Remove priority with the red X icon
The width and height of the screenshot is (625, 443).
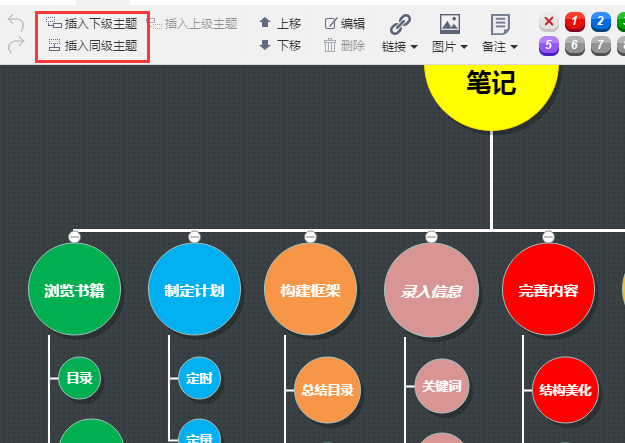pos(549,22)
